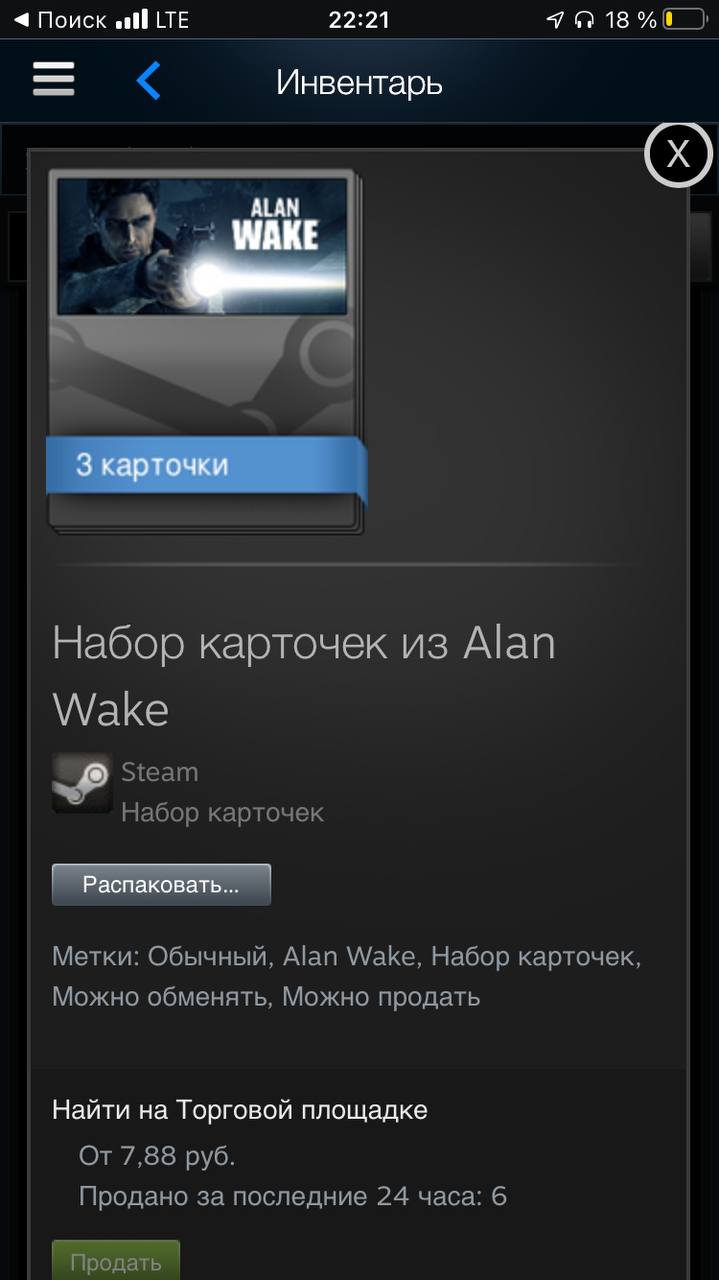Image resolution: width=719 pixels, height=1280 pixels.
Task: Click the green 'Продать' button
Action: click(x=116, y=1260)
